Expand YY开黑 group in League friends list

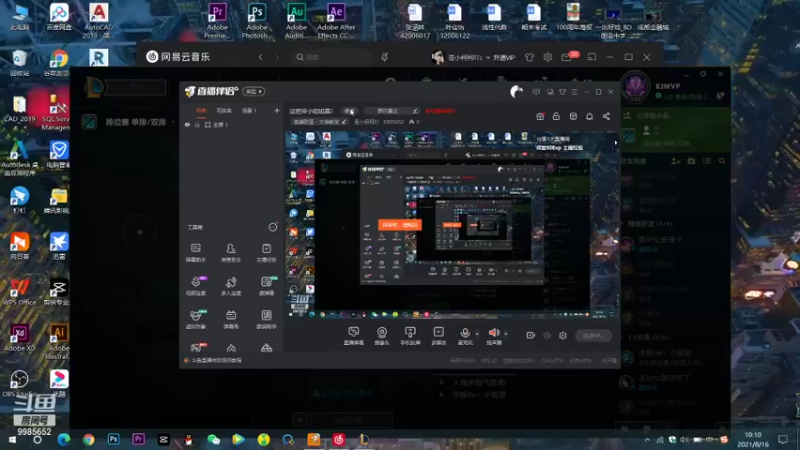[647, 338]
